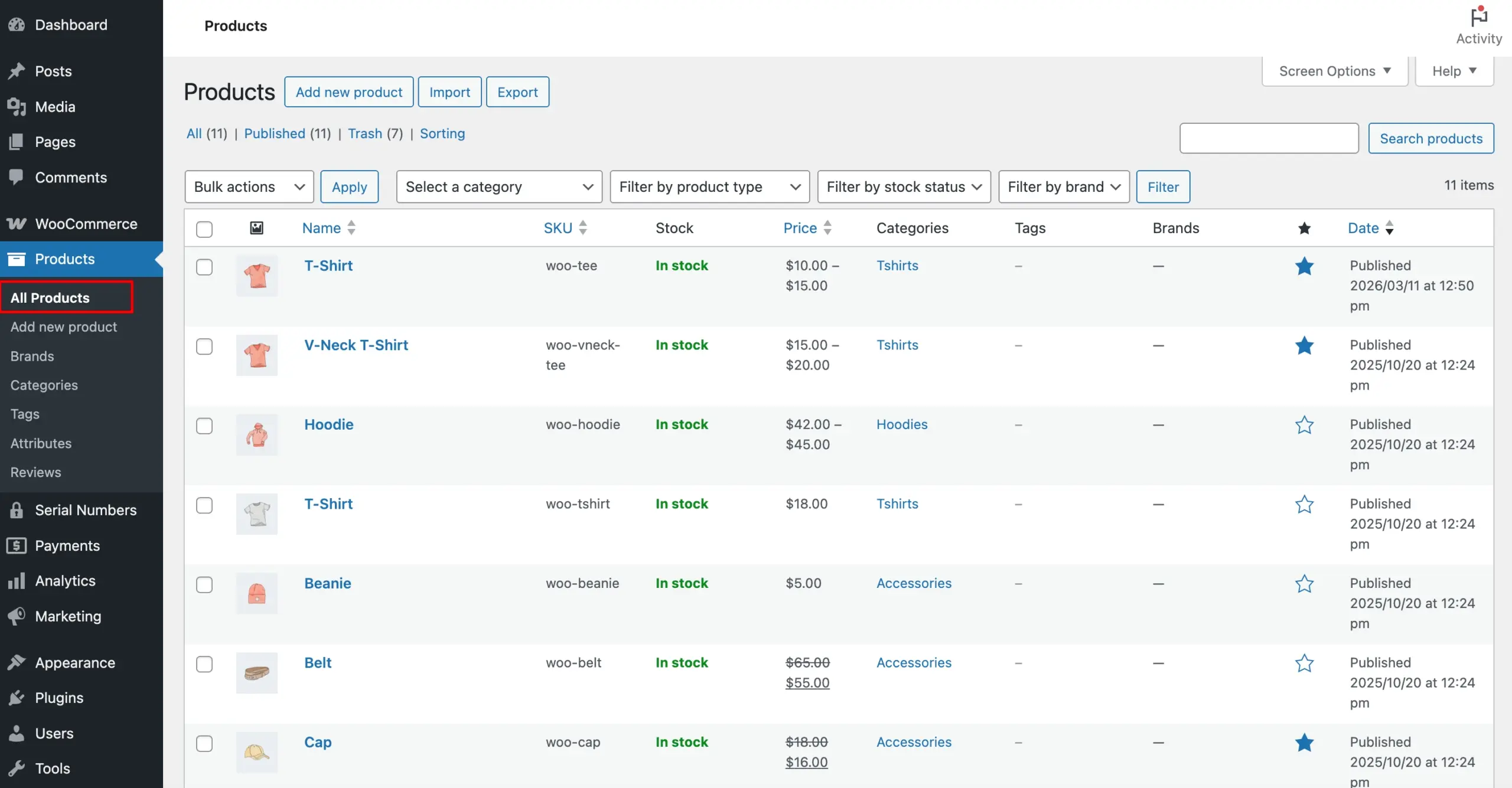The image size is (1512, 788).
Task: Open the Select a category dropdown
Action: 499,187
